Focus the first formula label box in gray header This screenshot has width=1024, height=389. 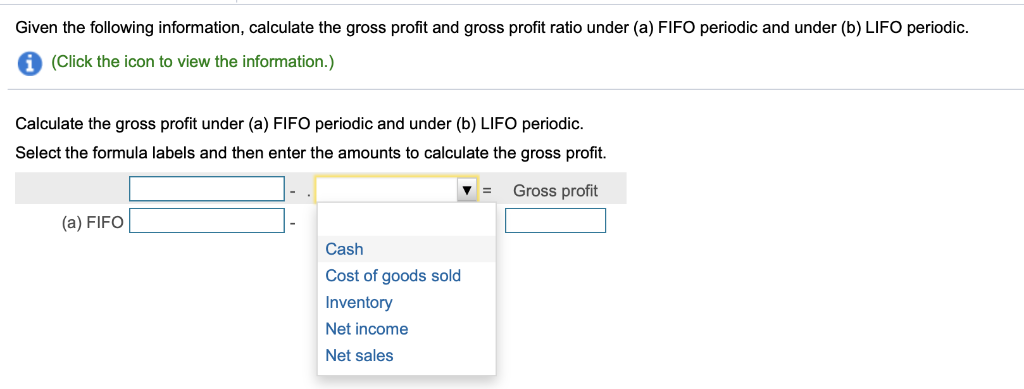tap(207, 189)
